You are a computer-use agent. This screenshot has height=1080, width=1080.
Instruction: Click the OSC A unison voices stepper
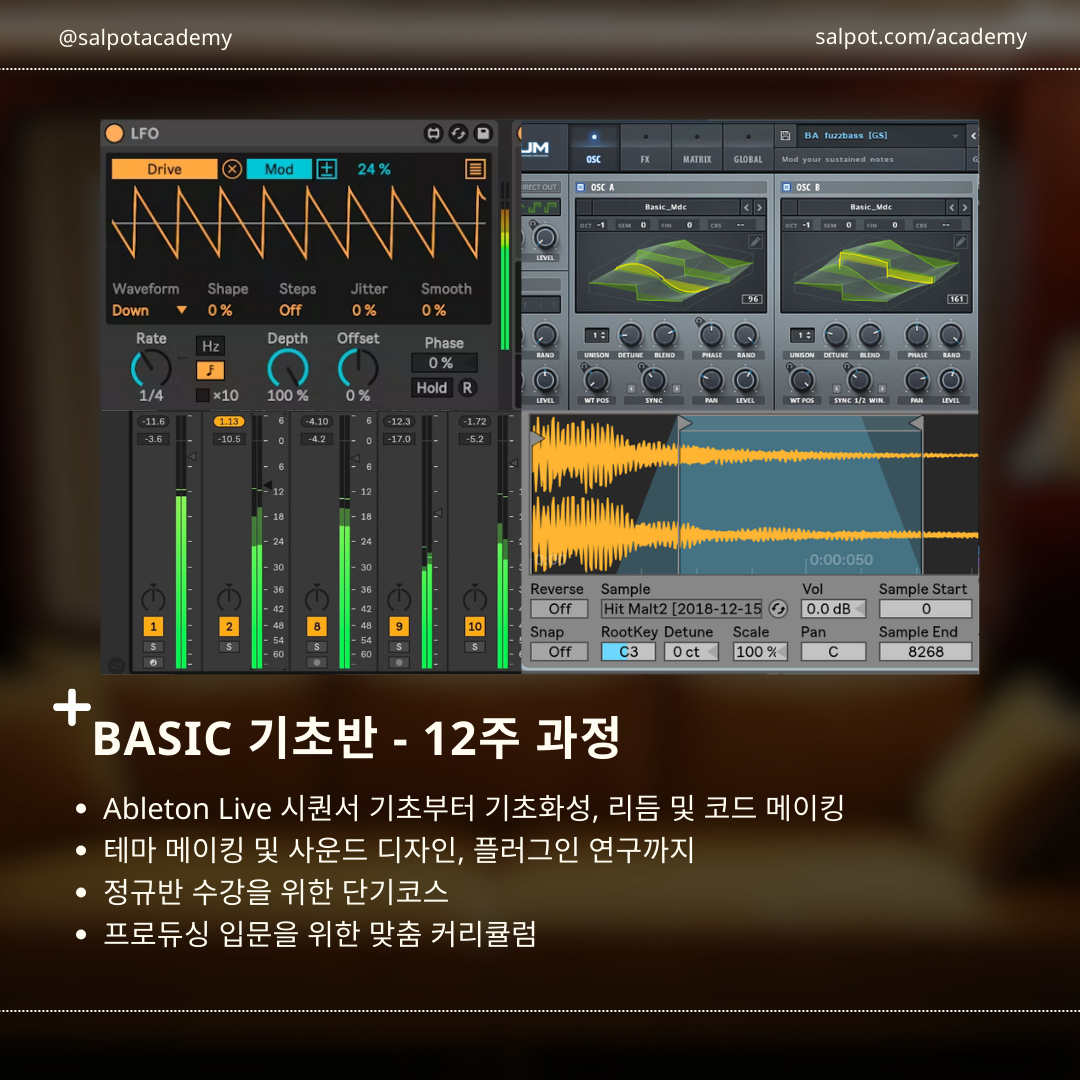pos(596,335)
